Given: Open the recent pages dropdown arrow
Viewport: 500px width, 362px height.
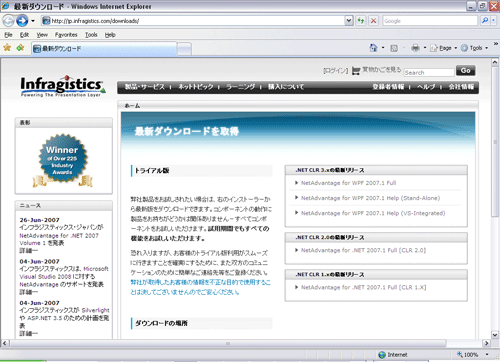Looking at the screenshot, I should tap(33, 21).
